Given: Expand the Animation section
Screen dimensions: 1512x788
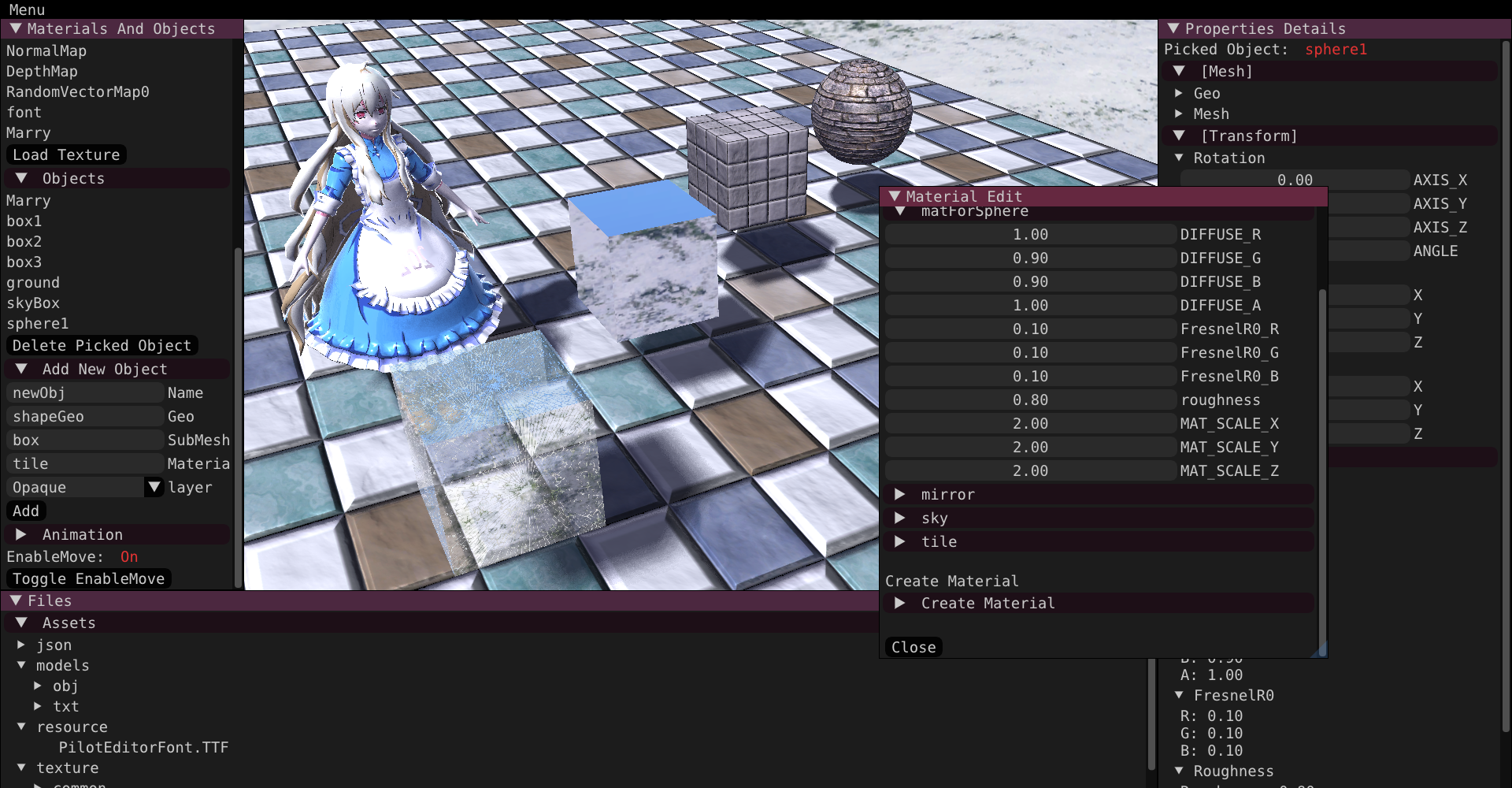Looking at the screenshot, I should (x=21, y=534).
